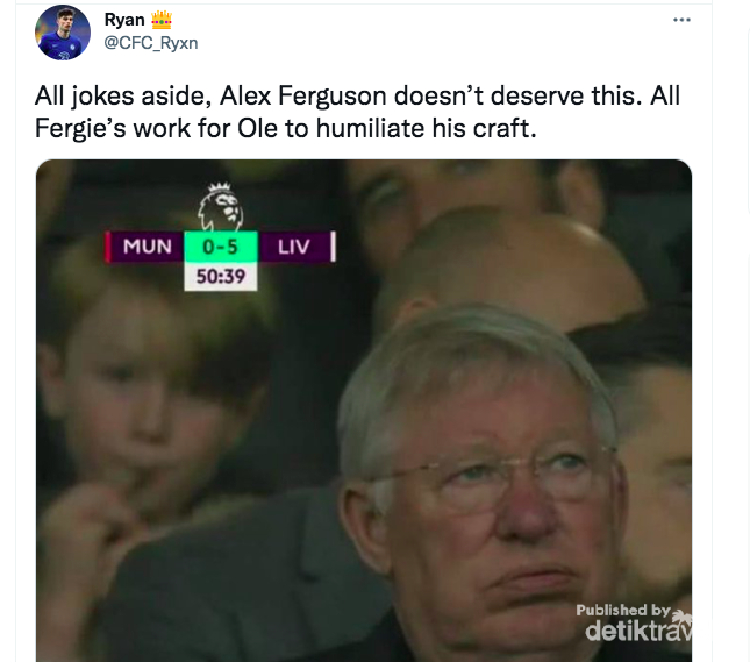Click the MUN team label
The image size is (750, 662).
147,247
